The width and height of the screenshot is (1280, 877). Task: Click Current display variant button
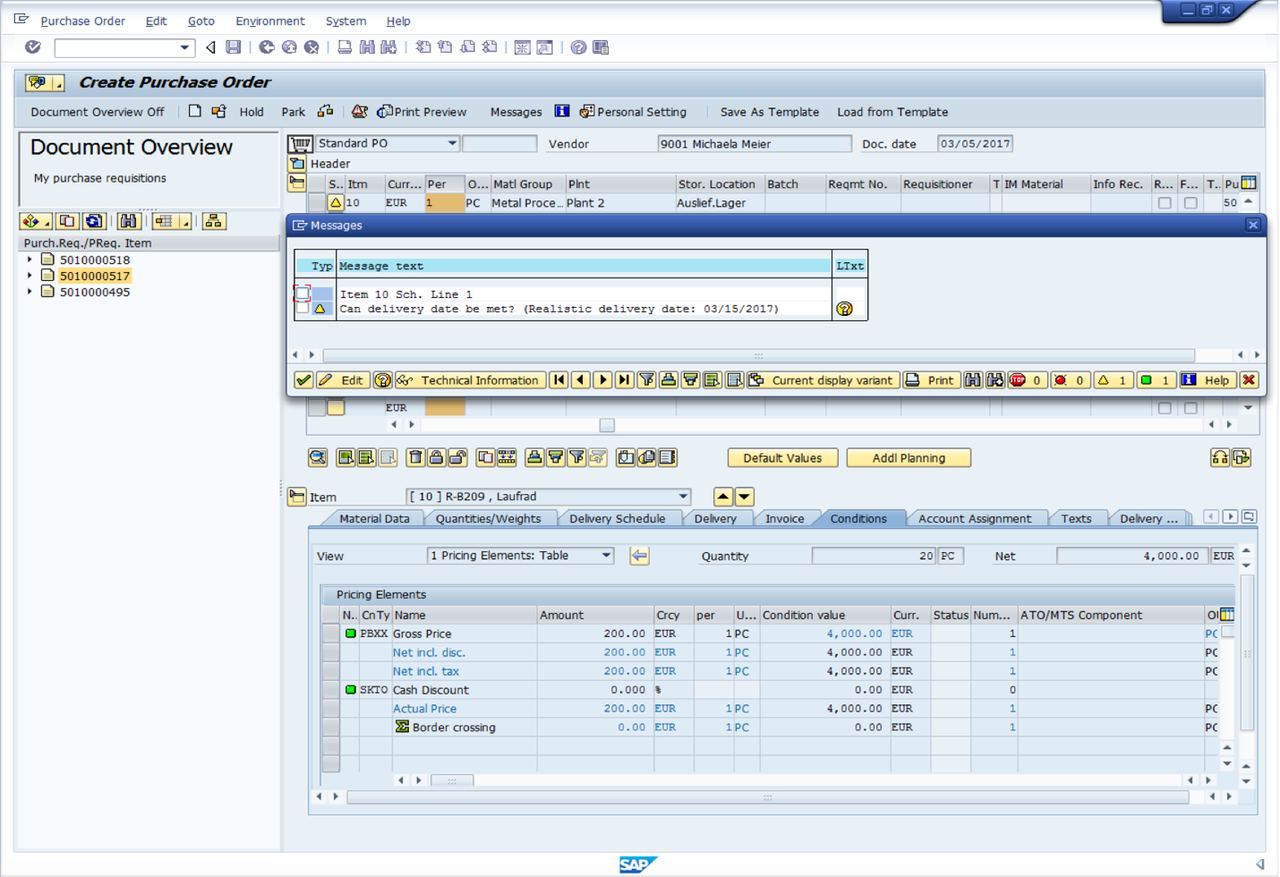coord(822,380)
